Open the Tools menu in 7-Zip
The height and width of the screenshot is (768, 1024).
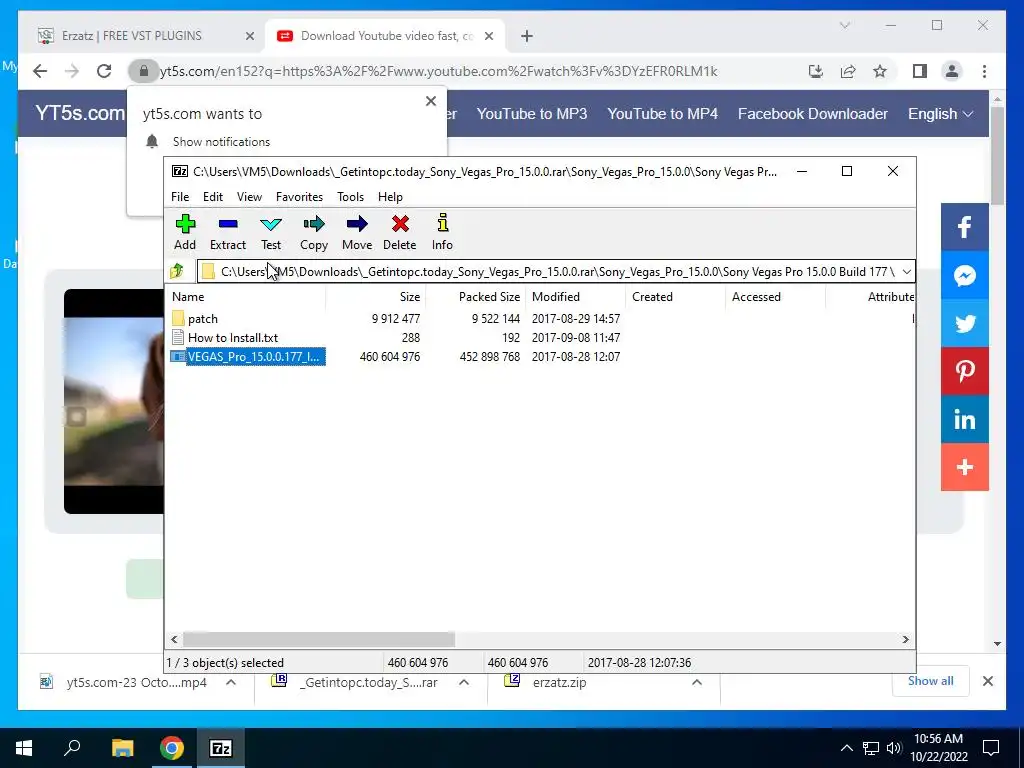pyautogui.click(x=350, y=197)
